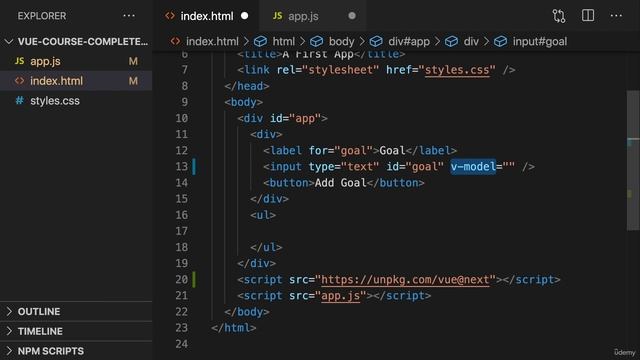640x360 pixels.
Task: Click cube icon before html breadcrumb
Action: click(260, 42)
